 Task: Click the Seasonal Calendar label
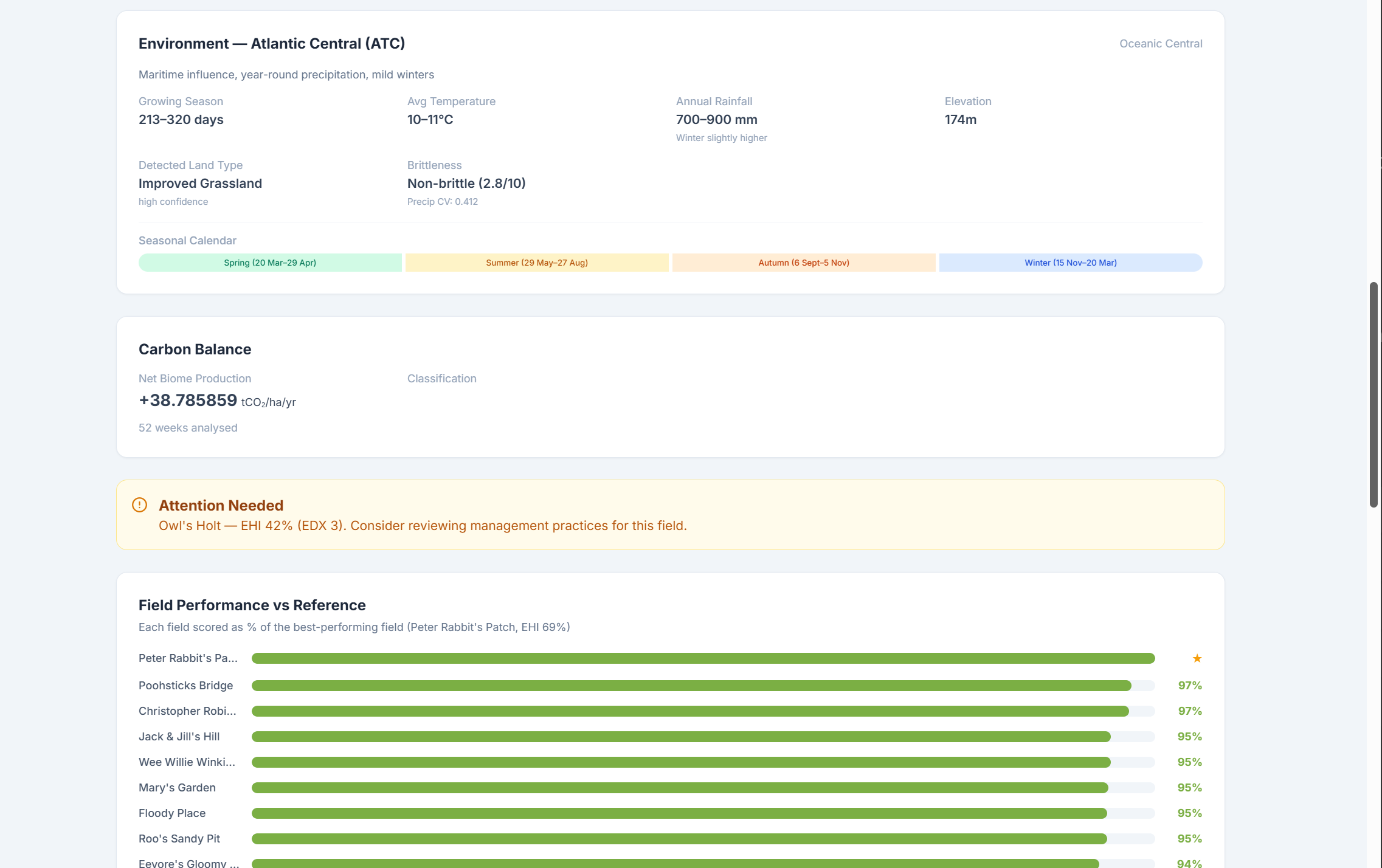(187, 241)
